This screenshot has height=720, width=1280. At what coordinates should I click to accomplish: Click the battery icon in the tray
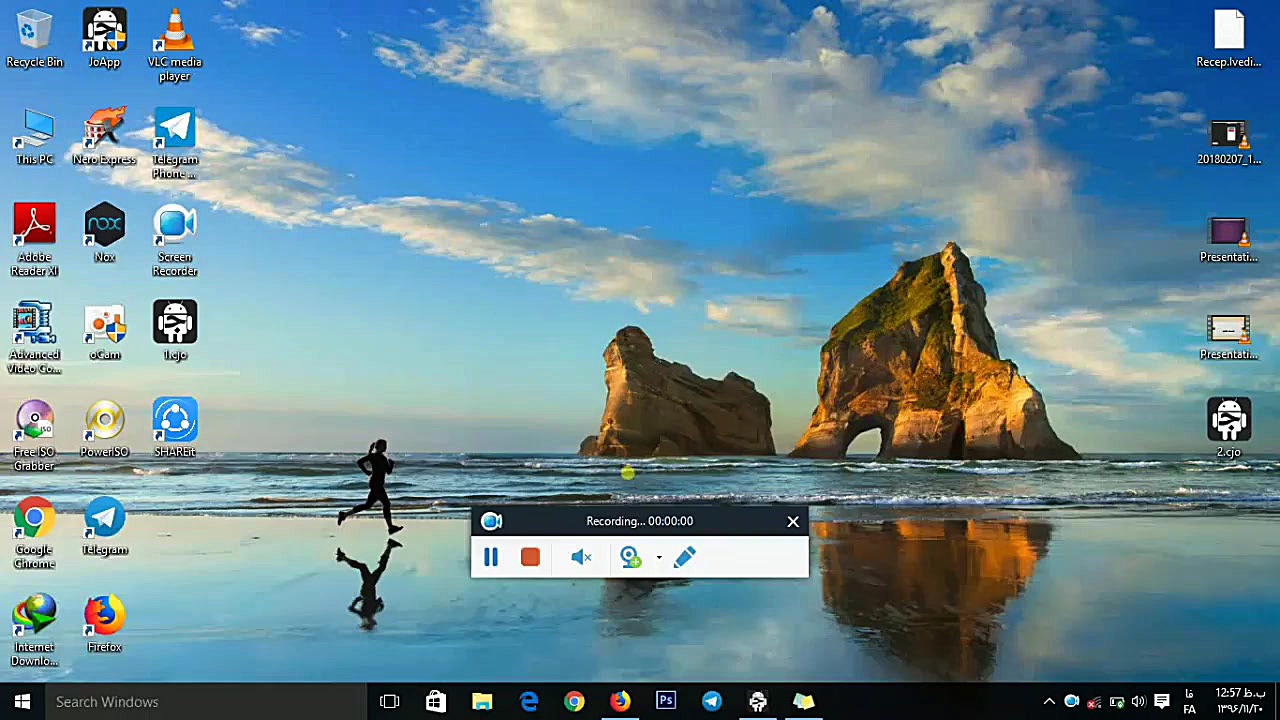click(x=1117, y=702)
